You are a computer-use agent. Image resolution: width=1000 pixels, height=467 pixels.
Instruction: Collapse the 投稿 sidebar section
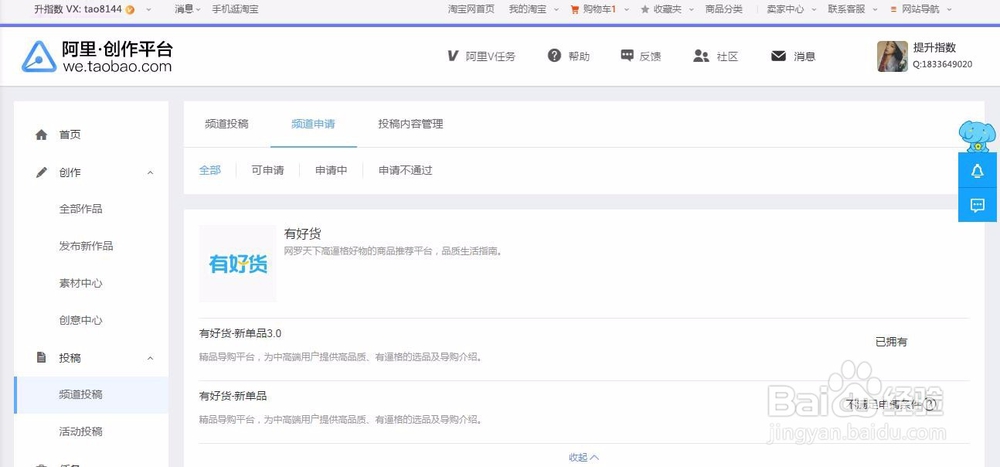pos(151,358)
